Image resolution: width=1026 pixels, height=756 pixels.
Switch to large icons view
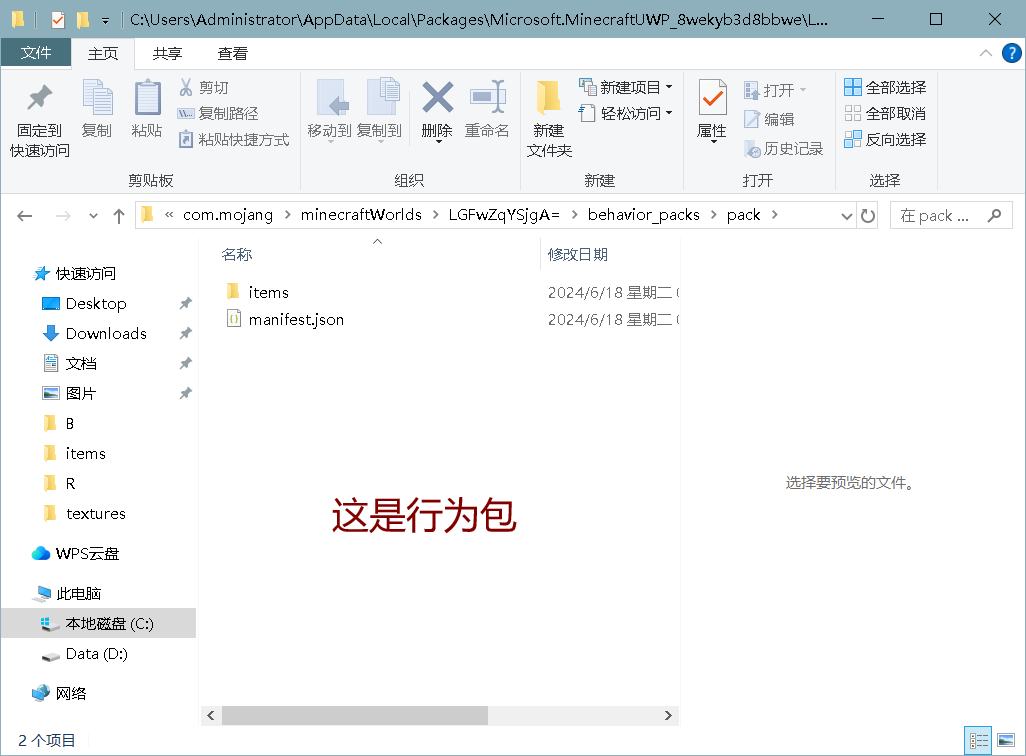[1006, 741]
